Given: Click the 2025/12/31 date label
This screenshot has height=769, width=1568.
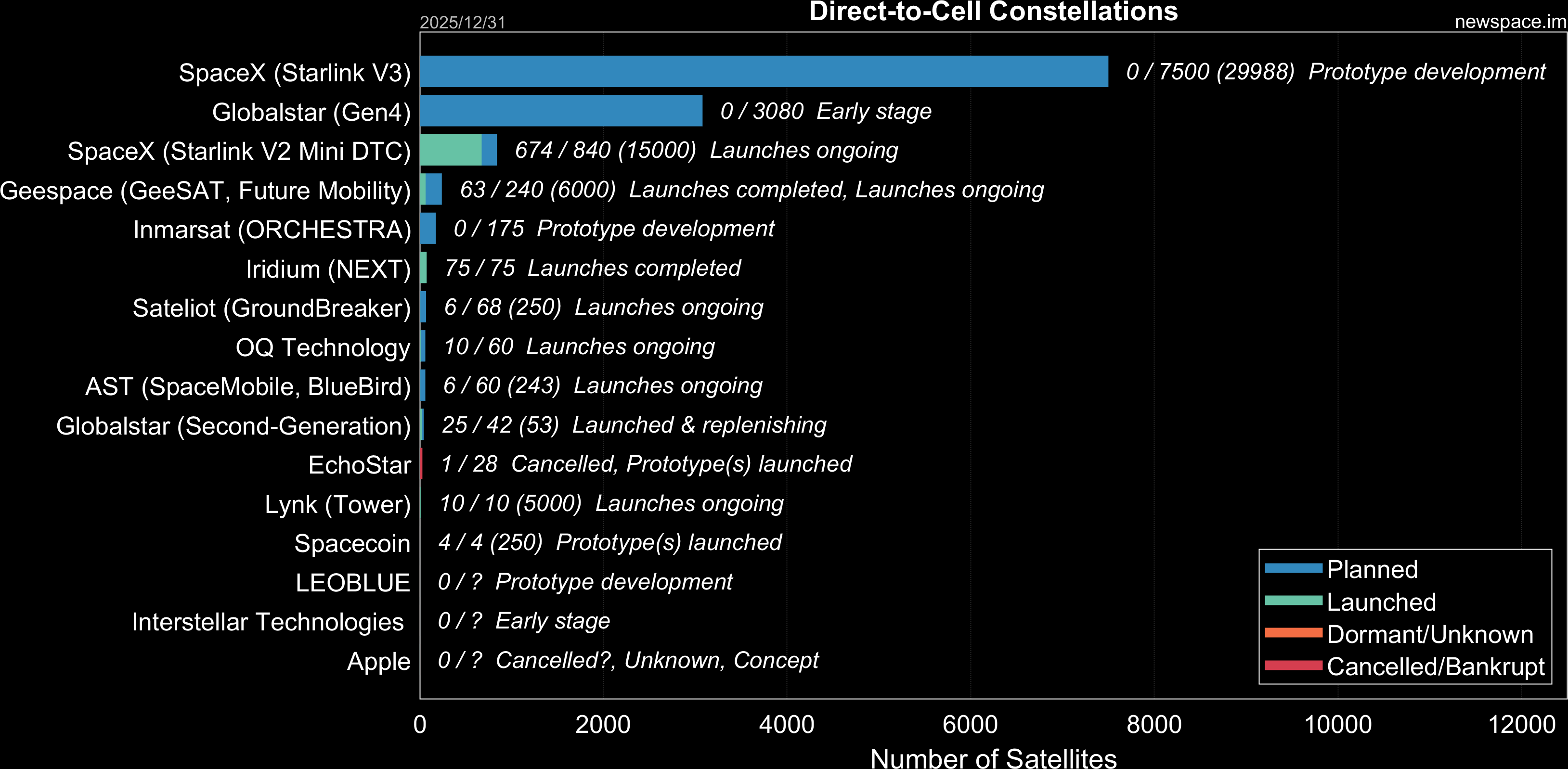Looking at the screenshot, I should point(462,23).
